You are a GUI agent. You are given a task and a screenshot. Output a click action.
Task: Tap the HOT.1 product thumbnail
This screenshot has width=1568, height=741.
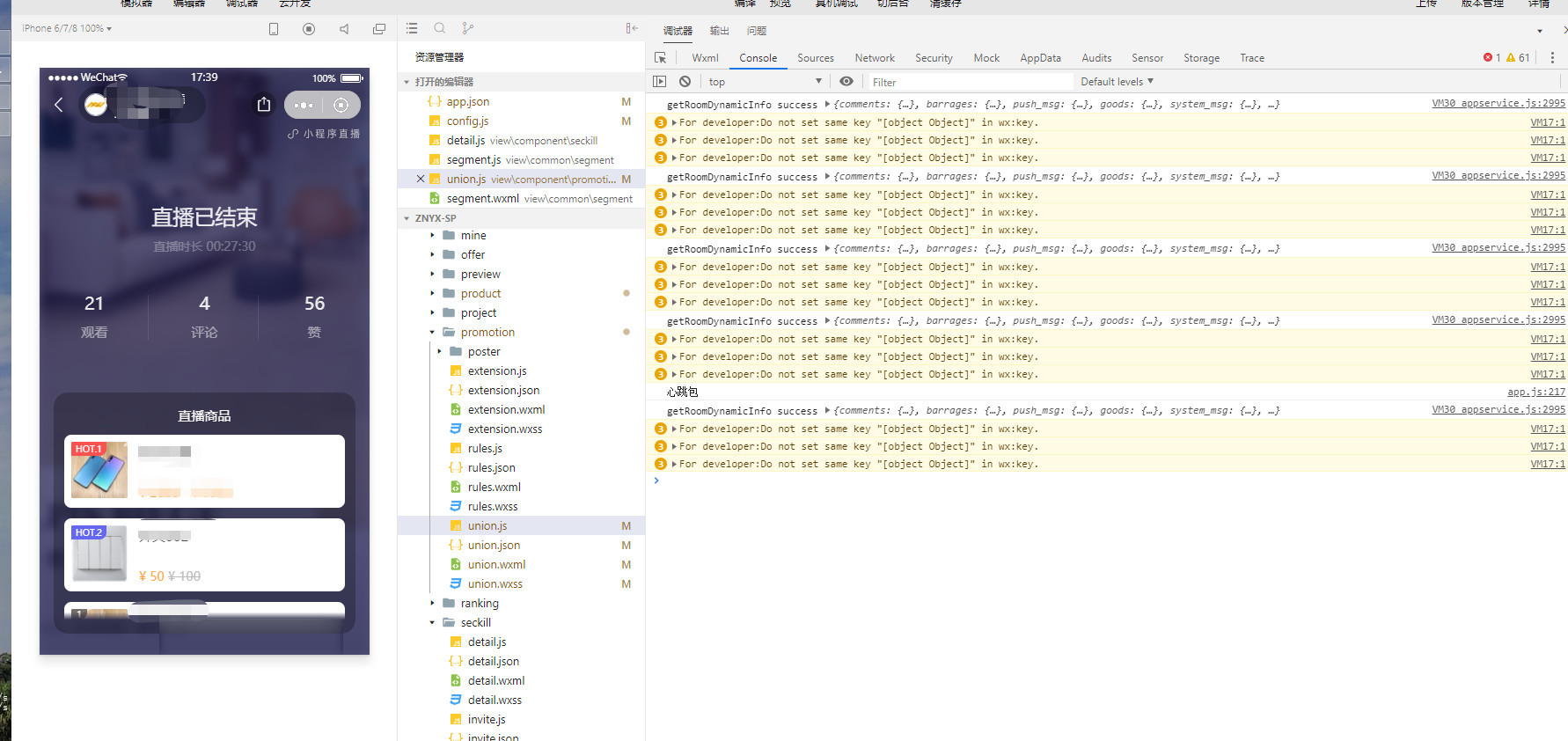[99, 470]
